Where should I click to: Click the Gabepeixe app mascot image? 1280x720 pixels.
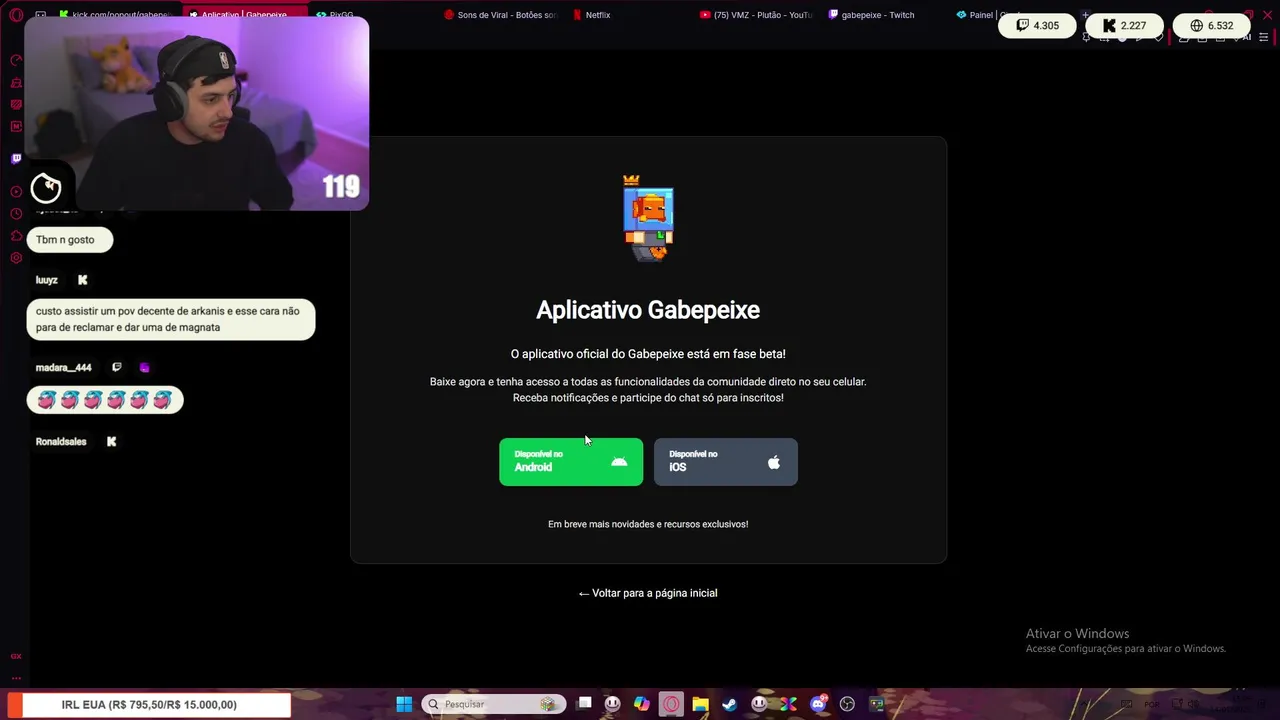point(648,218)
